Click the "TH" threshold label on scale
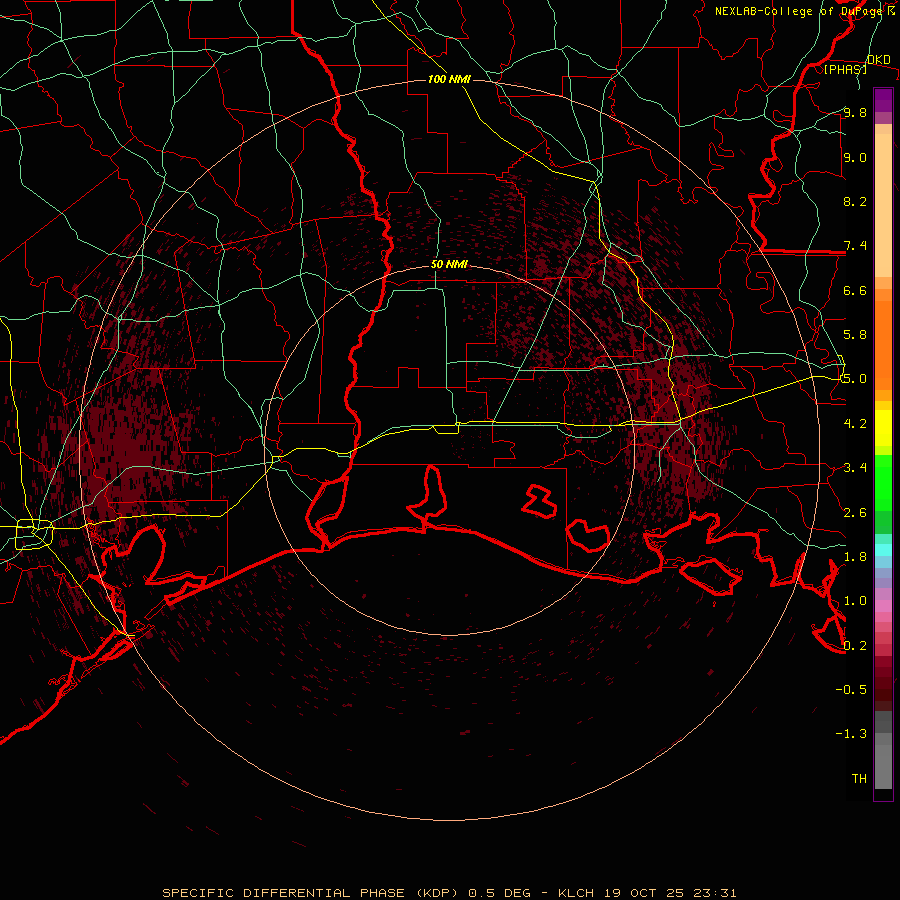This screenshot has height=900, width=900. (x=859, y=779)
